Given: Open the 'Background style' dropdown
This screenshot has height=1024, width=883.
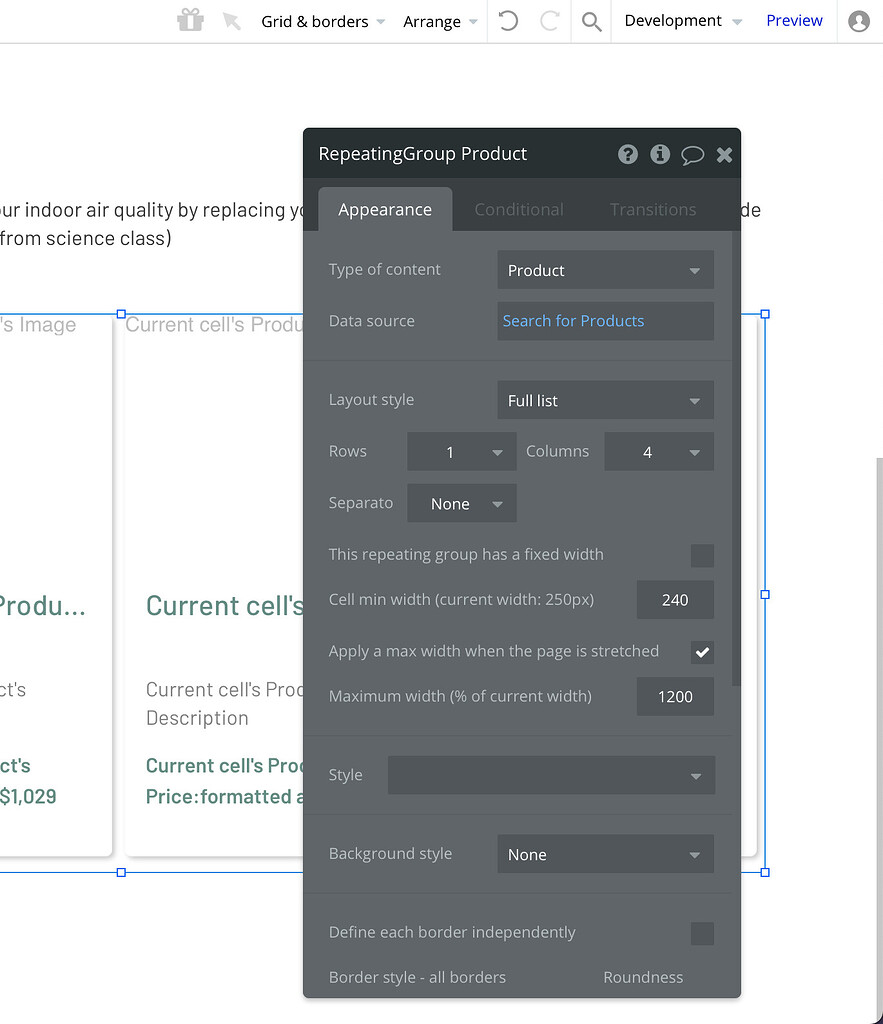Looking at the screenshot, I should click(605, 854).
